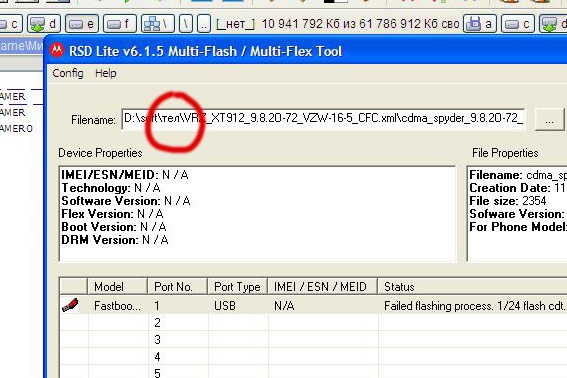The width and height of the screenshot is (567, 378).
Task: Select port number 4 row
Action: [x=313, y=357]
